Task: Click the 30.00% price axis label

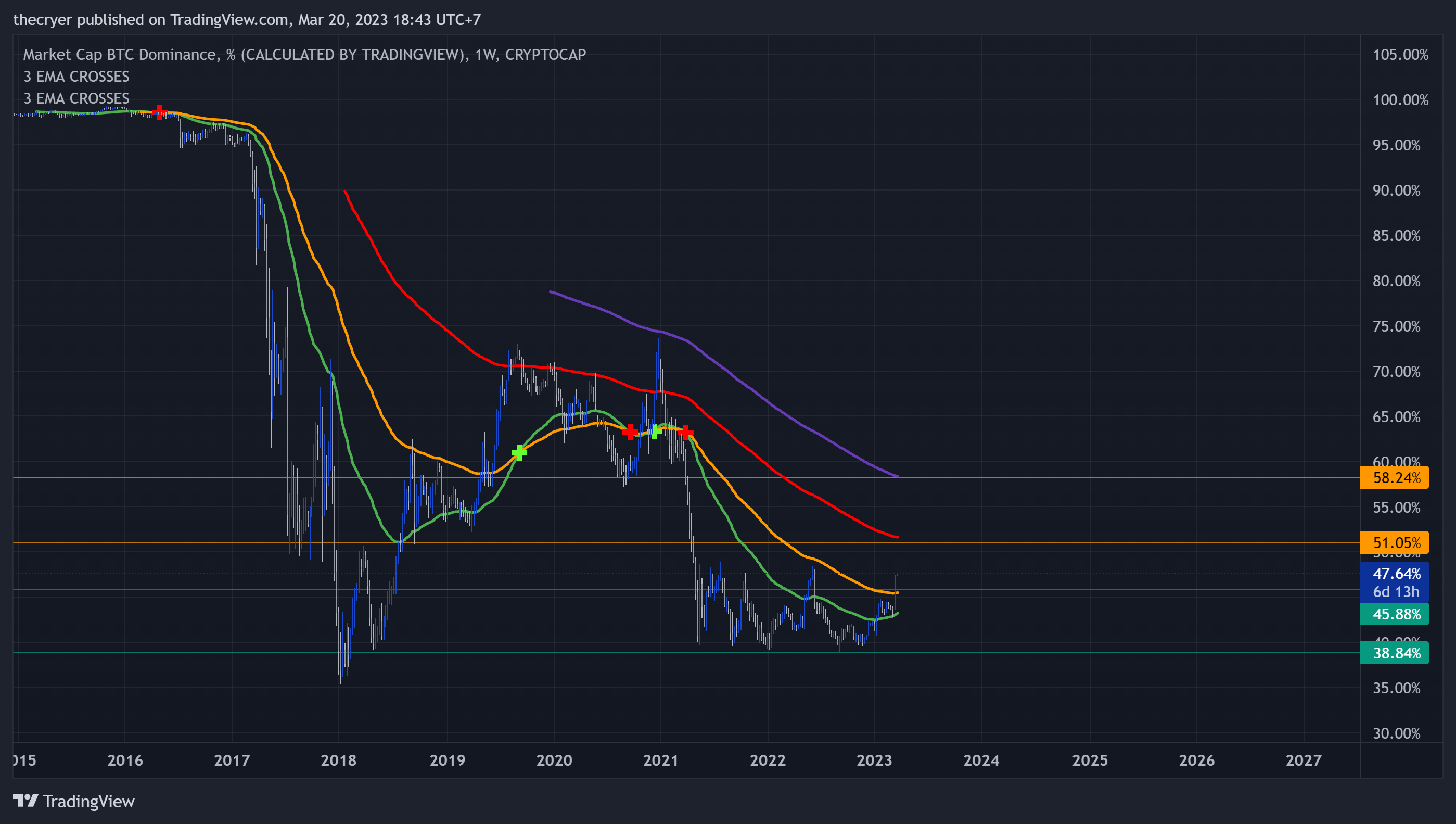Action: (1396, 733)
